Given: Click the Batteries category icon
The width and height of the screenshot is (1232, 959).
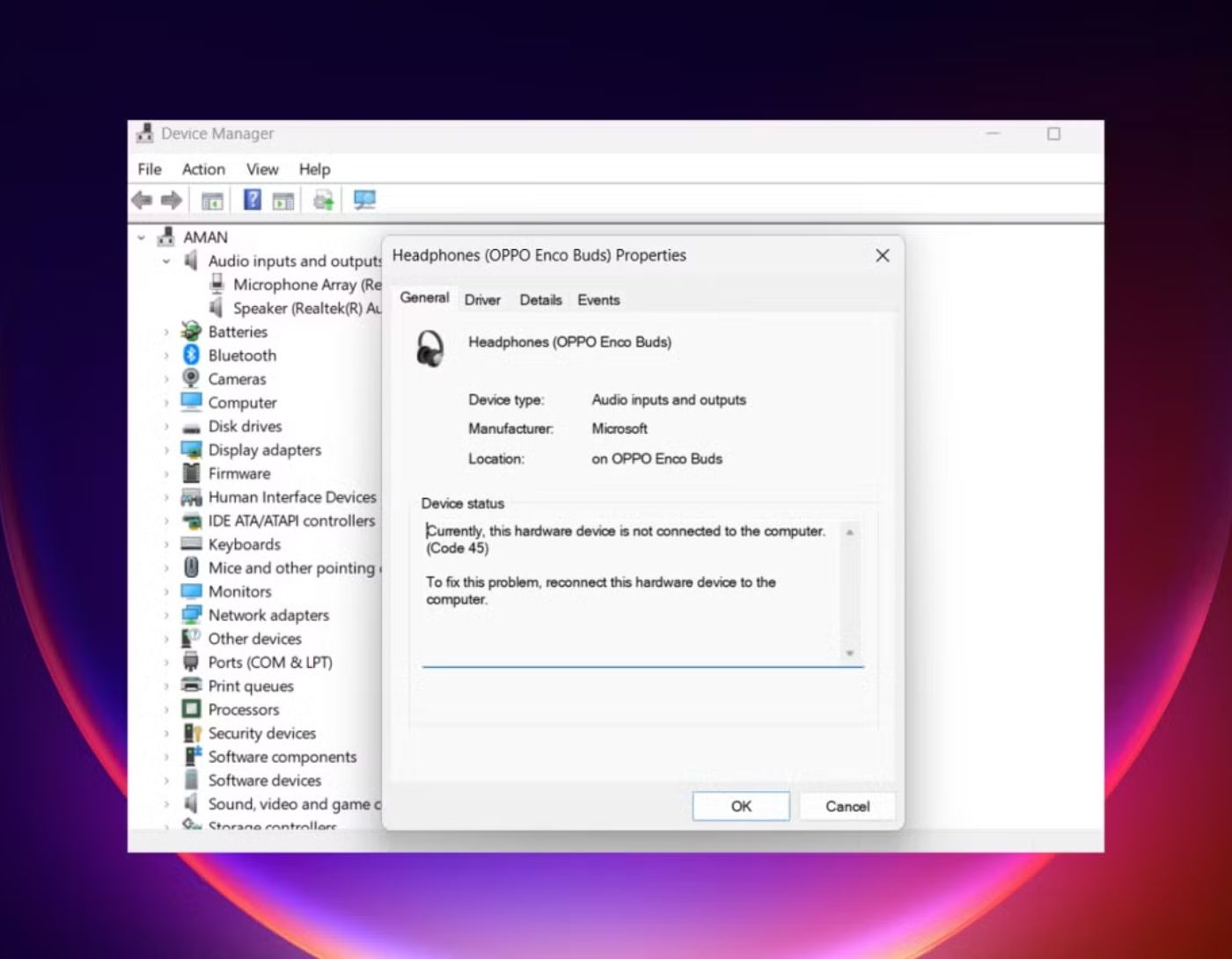Looking at the screenshot, I should click(x=191, y=332).
